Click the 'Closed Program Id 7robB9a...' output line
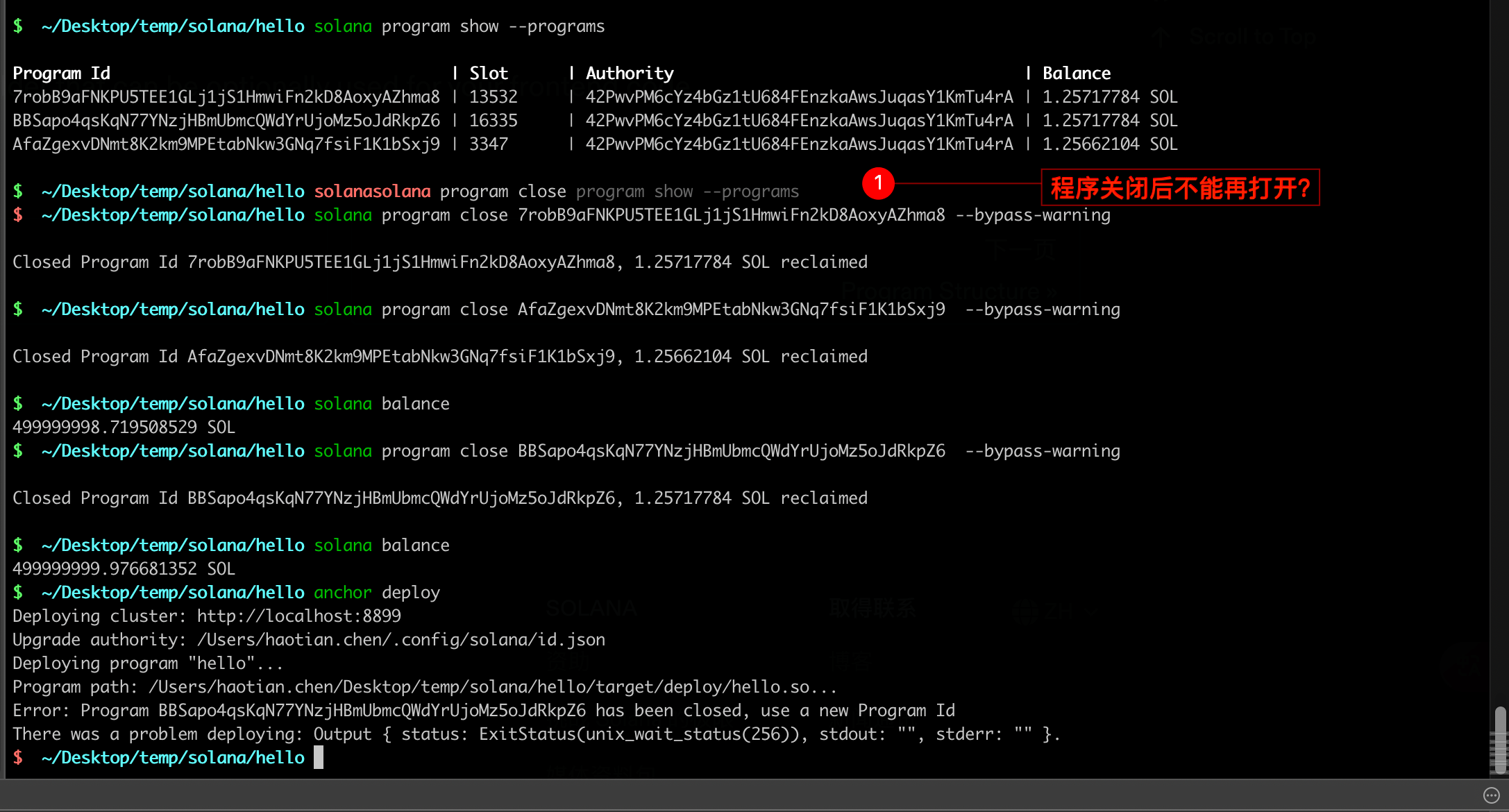 (440, 262)
